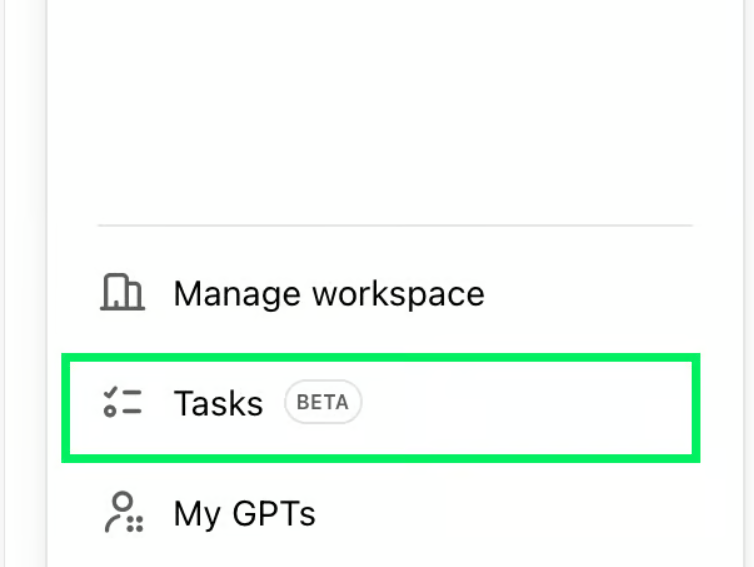Click the building icon beside Manage workspace
The width and height of the screenshot is (754, 567).
click(x=123, y=292)
